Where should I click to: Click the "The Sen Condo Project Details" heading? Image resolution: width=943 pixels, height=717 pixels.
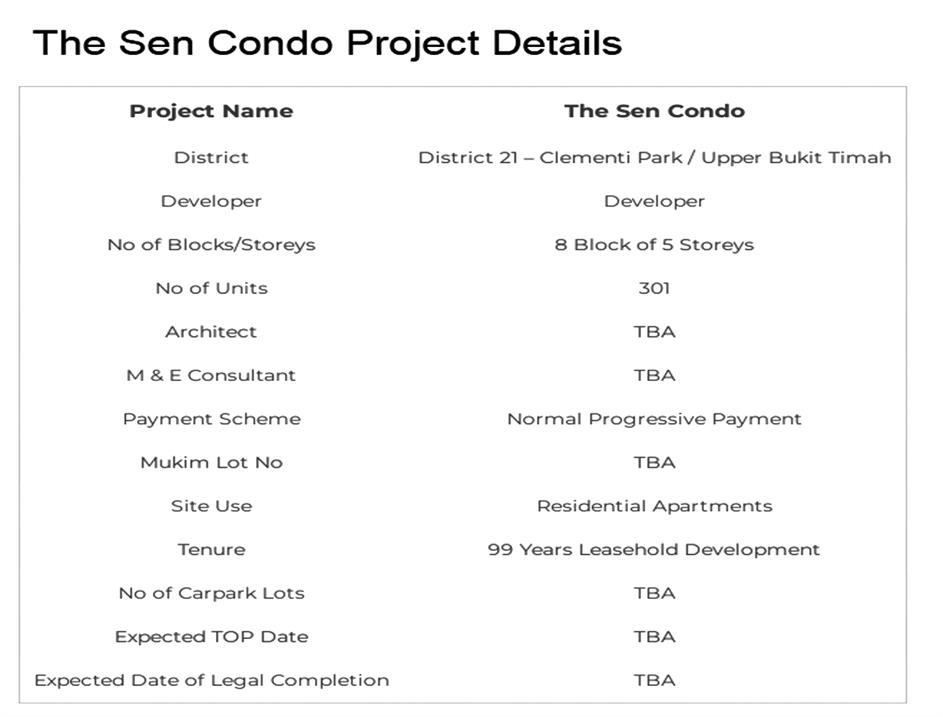click(328, 43)
